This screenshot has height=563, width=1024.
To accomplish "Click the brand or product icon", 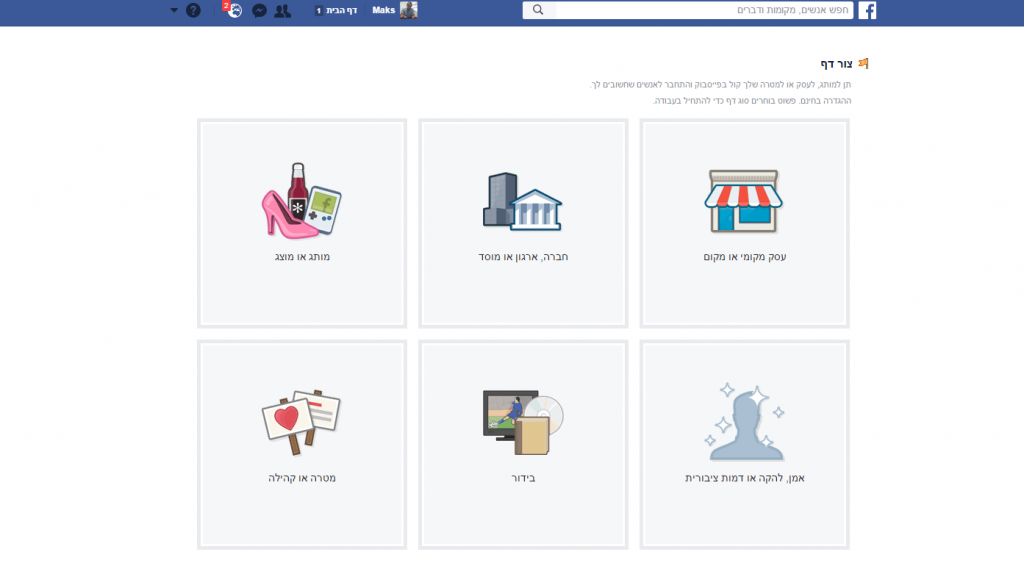I will (x=301, y=200).
